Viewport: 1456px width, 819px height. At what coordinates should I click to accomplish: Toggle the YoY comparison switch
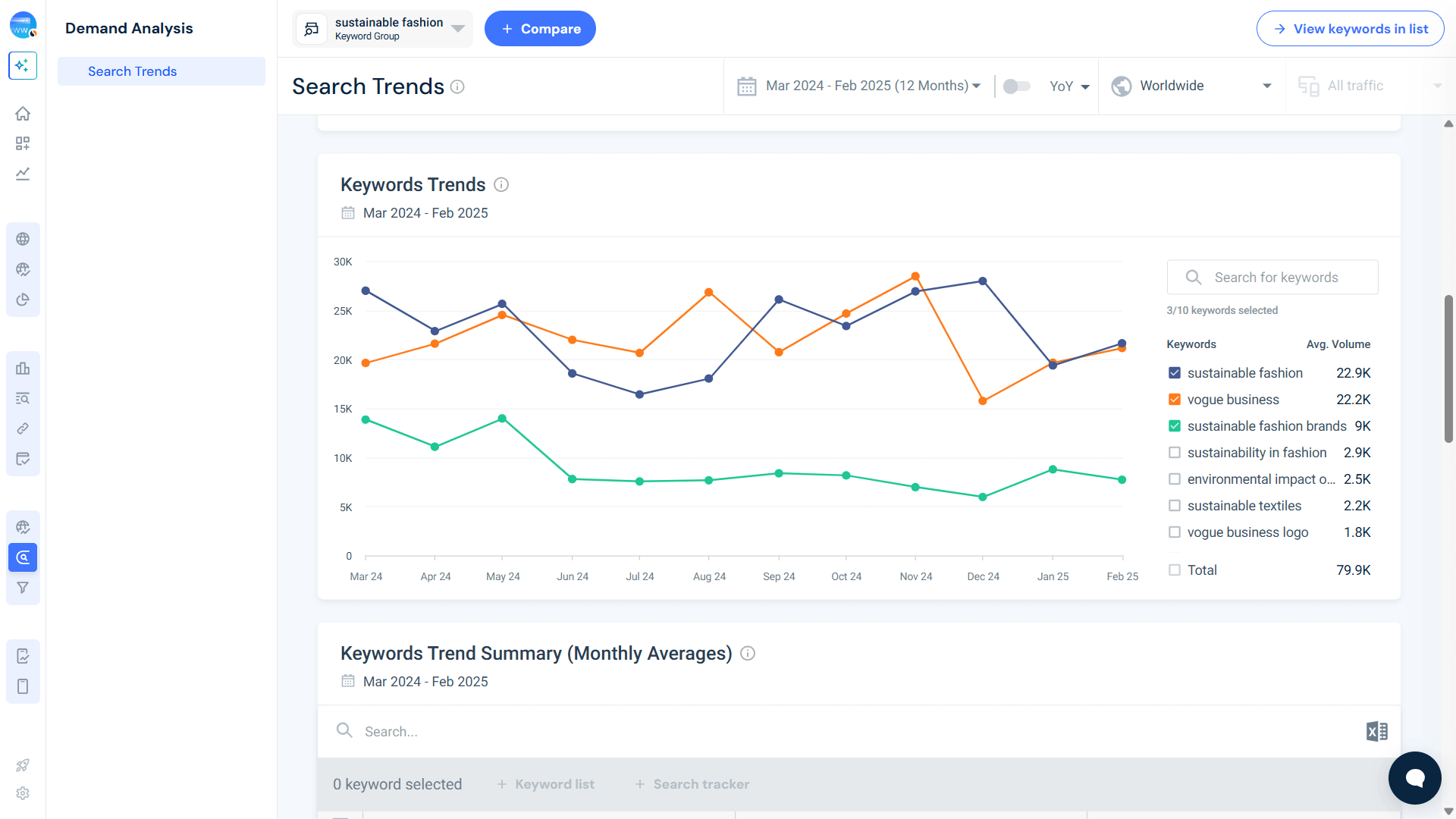click(x=1016, y=86)
